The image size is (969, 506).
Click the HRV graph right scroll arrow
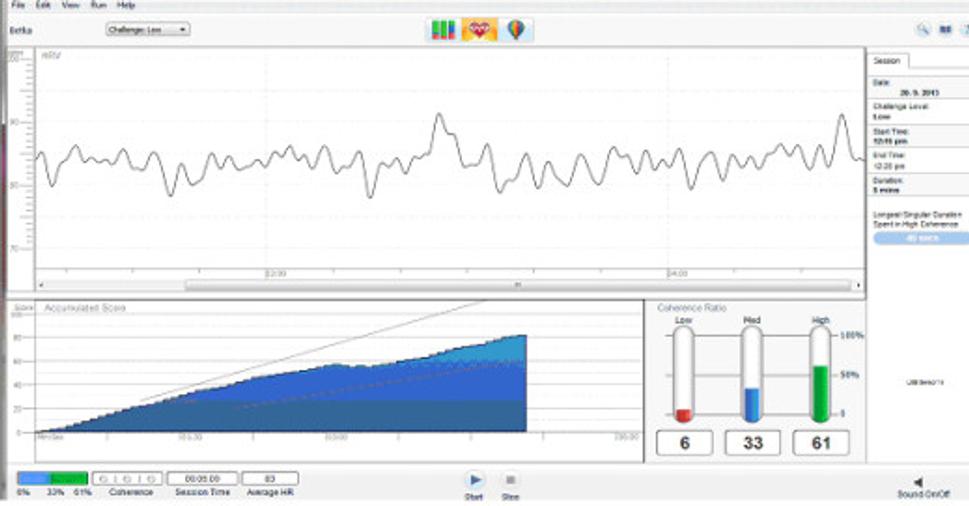[x=858, y=285]
